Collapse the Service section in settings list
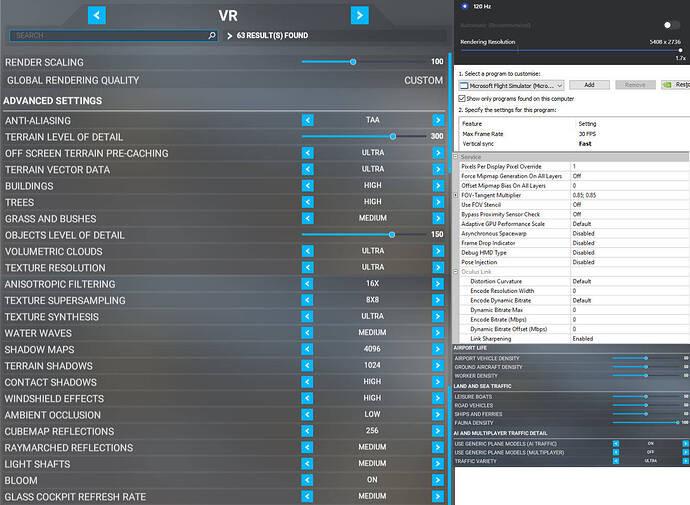Viewport: 690px width, 505px height. click(456, 157)
